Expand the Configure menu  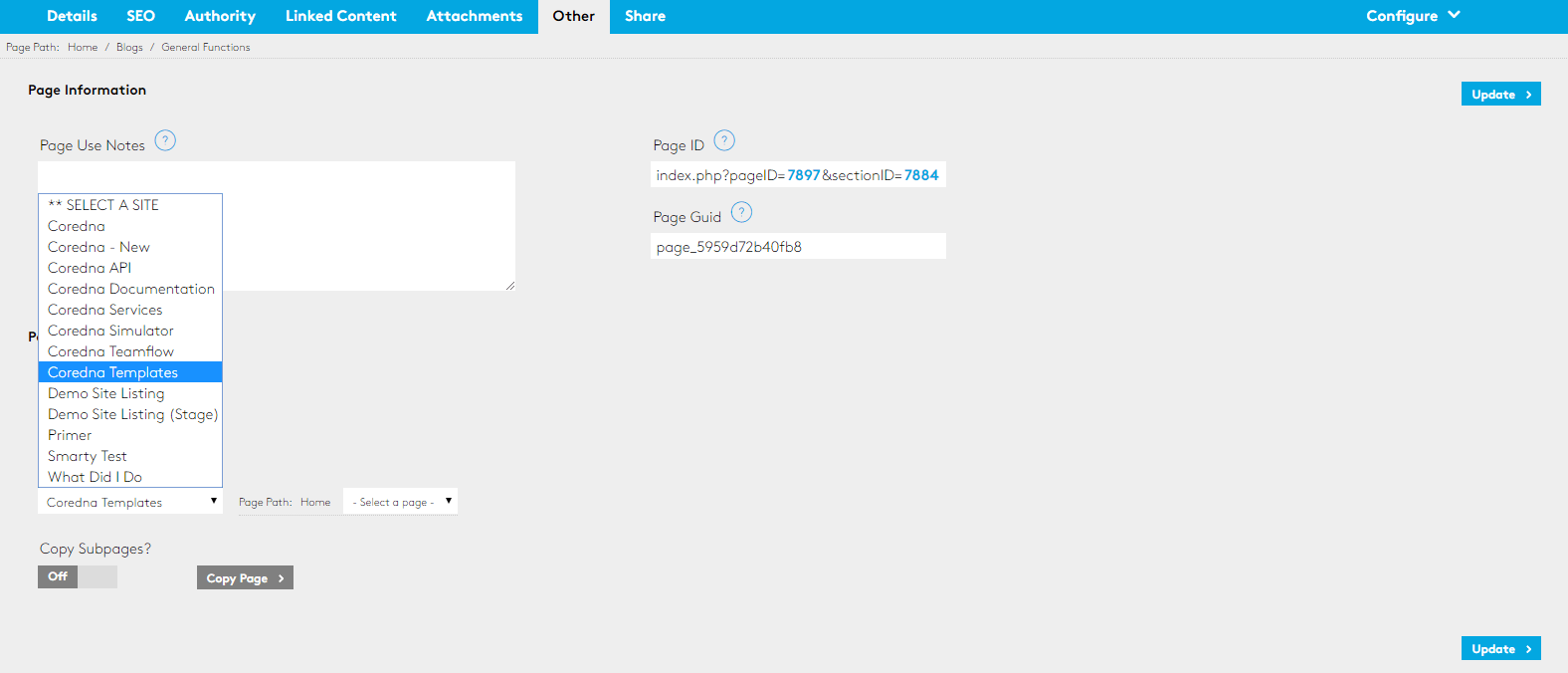[1413, 16]
